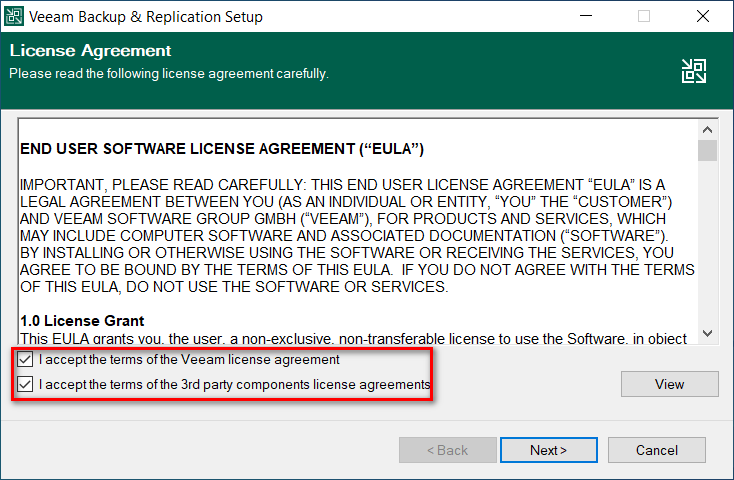Click the EULA heading text
The image size is (734, 480).
pos(221,149)
